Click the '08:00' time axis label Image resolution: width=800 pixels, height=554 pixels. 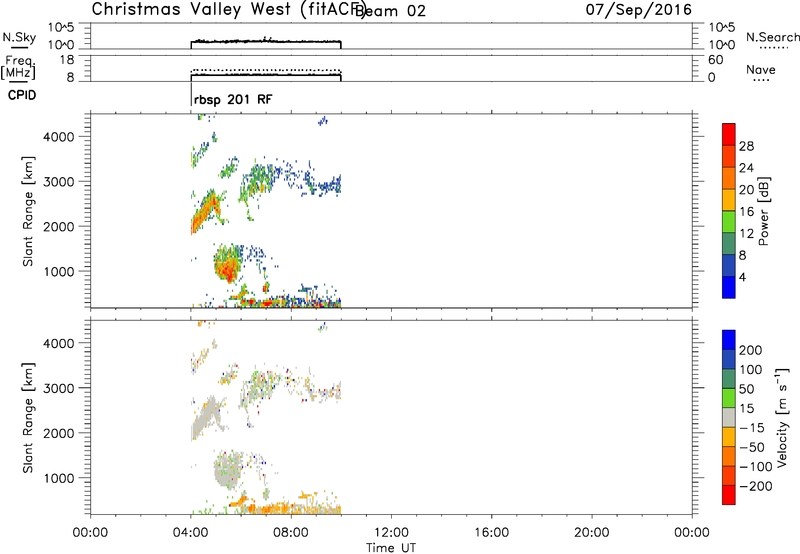pos(291,533)
